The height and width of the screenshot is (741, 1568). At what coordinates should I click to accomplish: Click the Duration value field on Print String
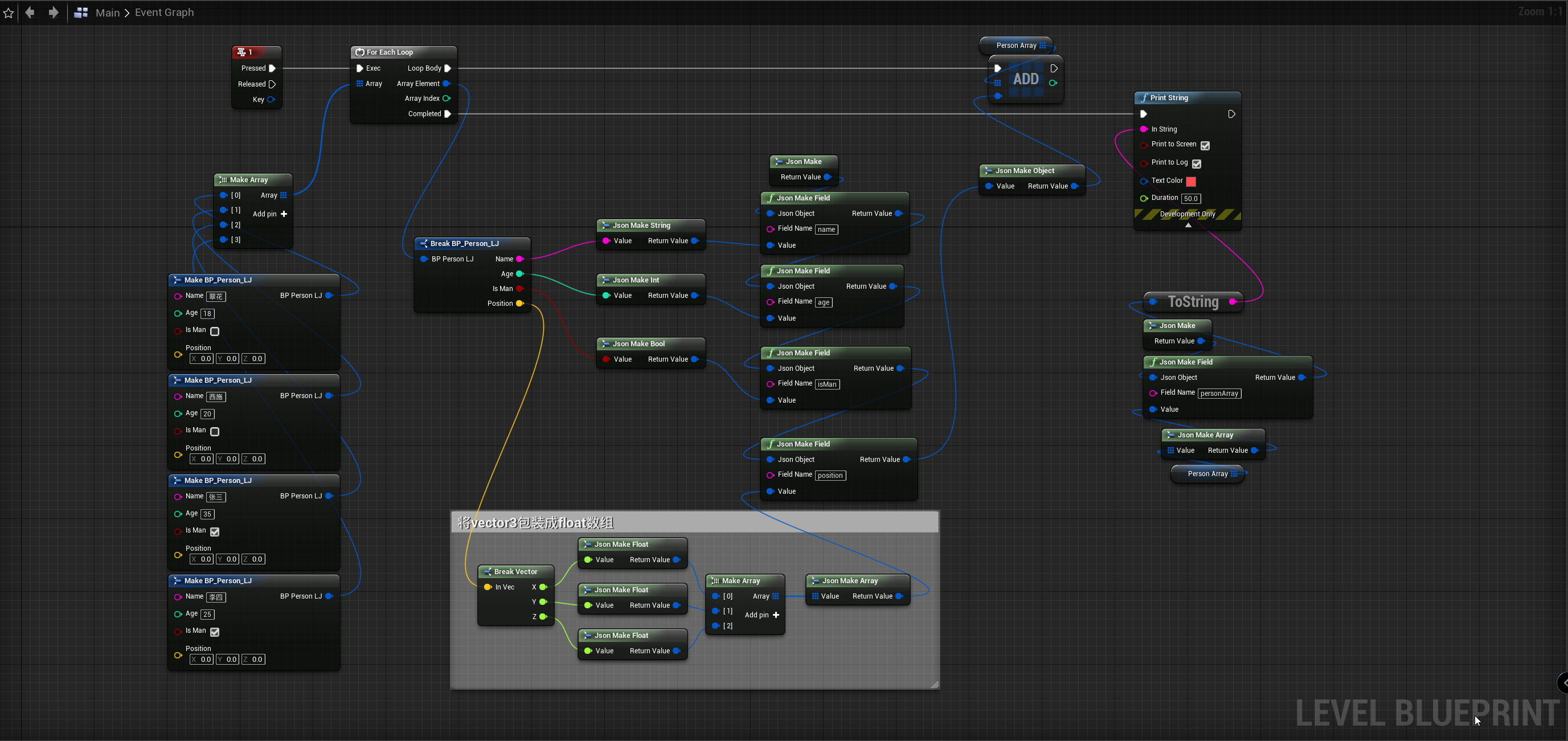pyautogui.click(x=1190, y=199)
